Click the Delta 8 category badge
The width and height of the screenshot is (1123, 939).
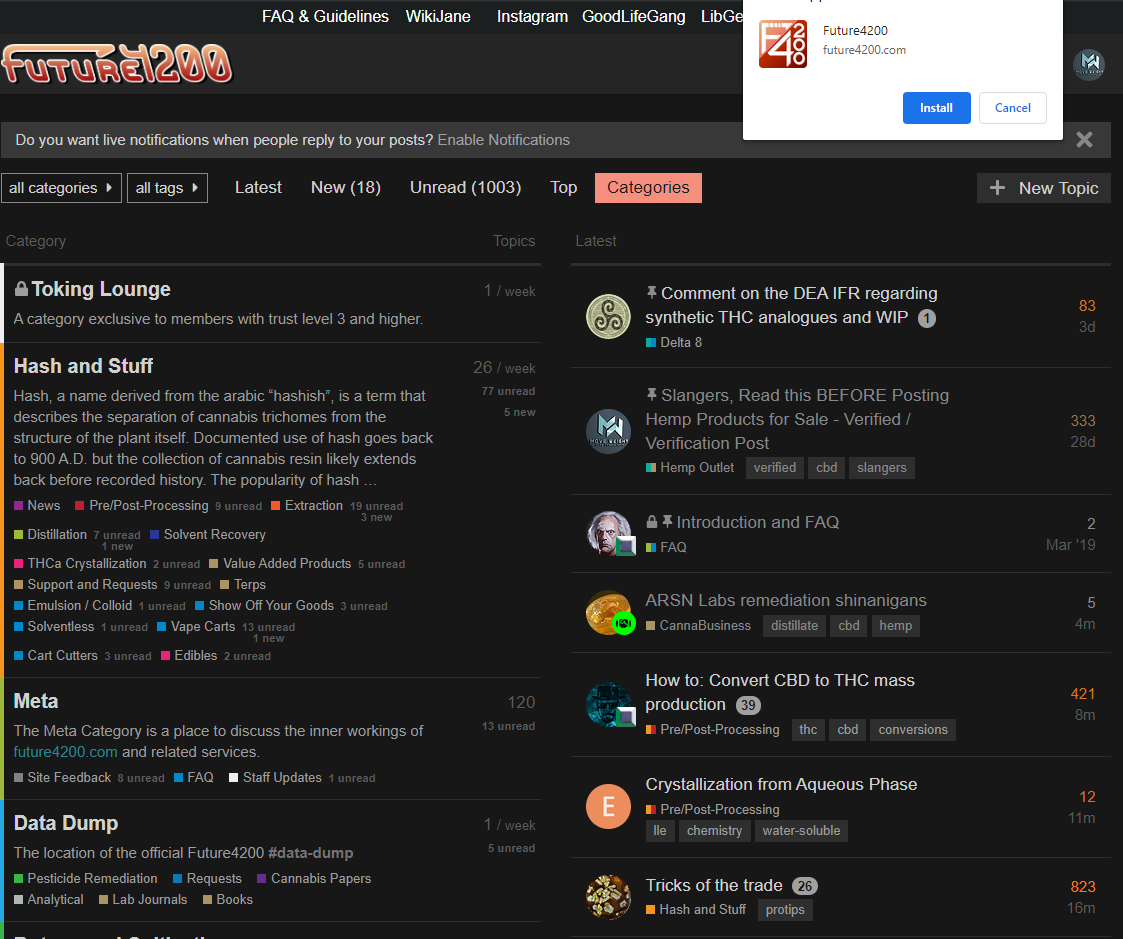pyautogui.click(x=674, y=342)
